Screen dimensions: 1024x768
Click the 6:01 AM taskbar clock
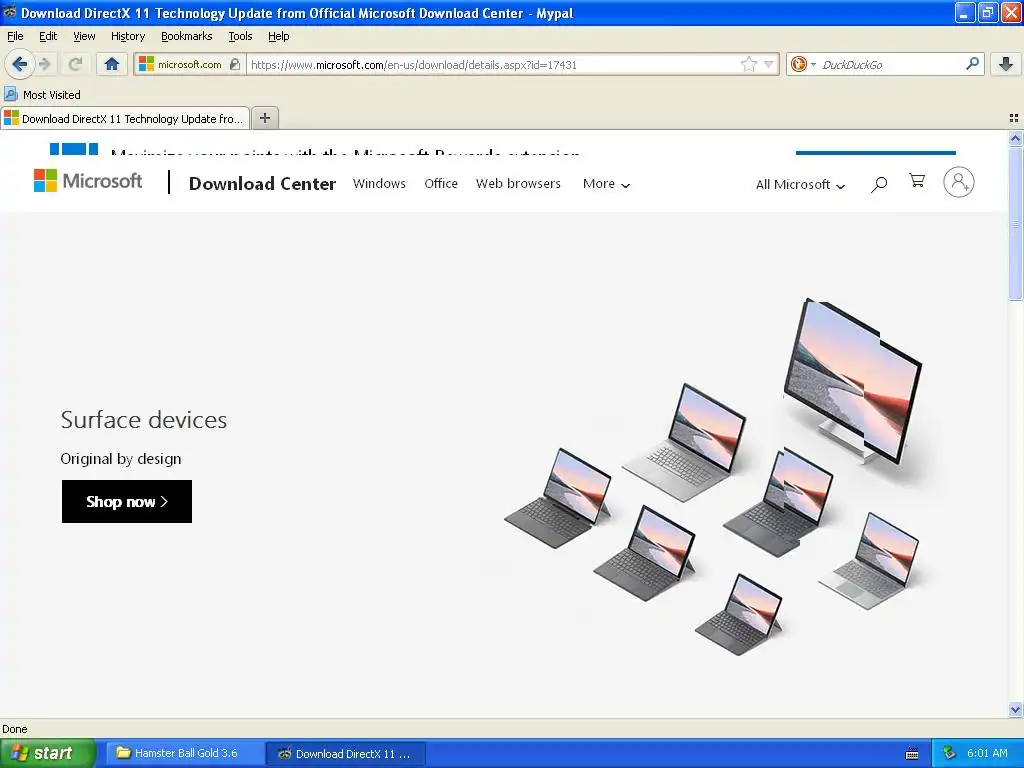coord(987,753)
